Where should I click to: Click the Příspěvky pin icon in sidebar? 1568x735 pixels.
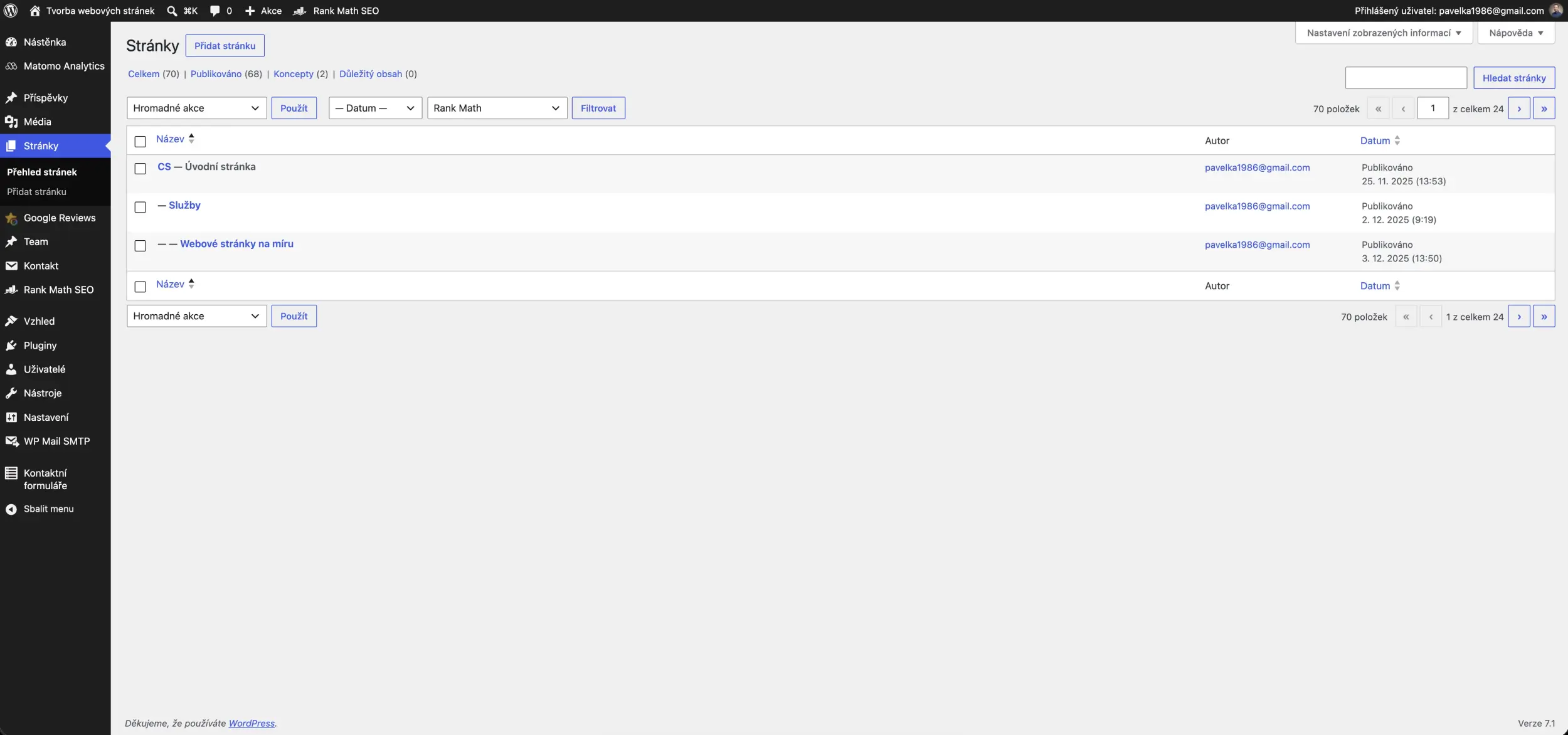11,98
